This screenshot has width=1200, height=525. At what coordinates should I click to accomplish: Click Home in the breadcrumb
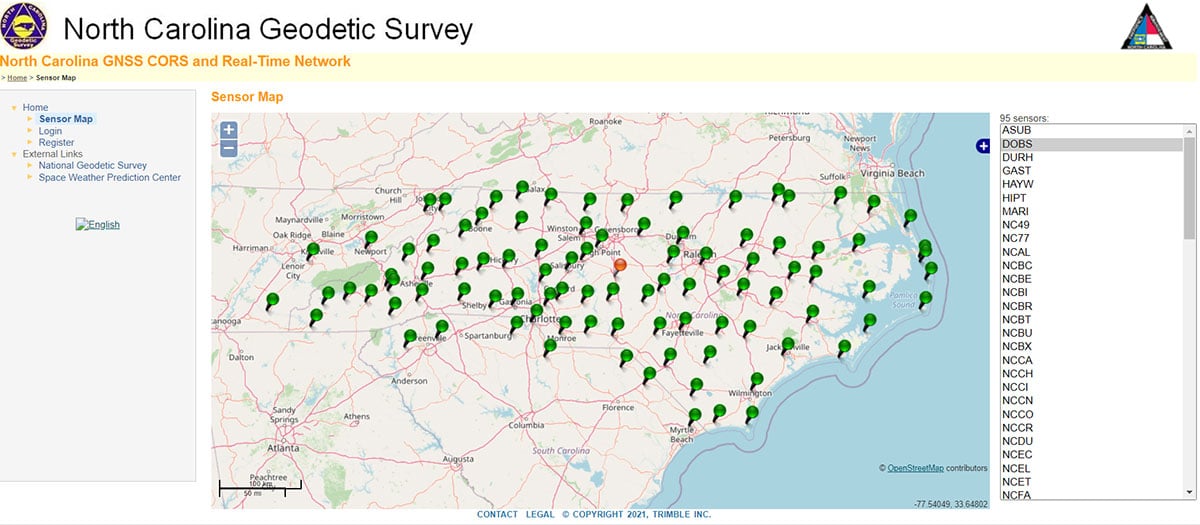[x=17, y=77]
